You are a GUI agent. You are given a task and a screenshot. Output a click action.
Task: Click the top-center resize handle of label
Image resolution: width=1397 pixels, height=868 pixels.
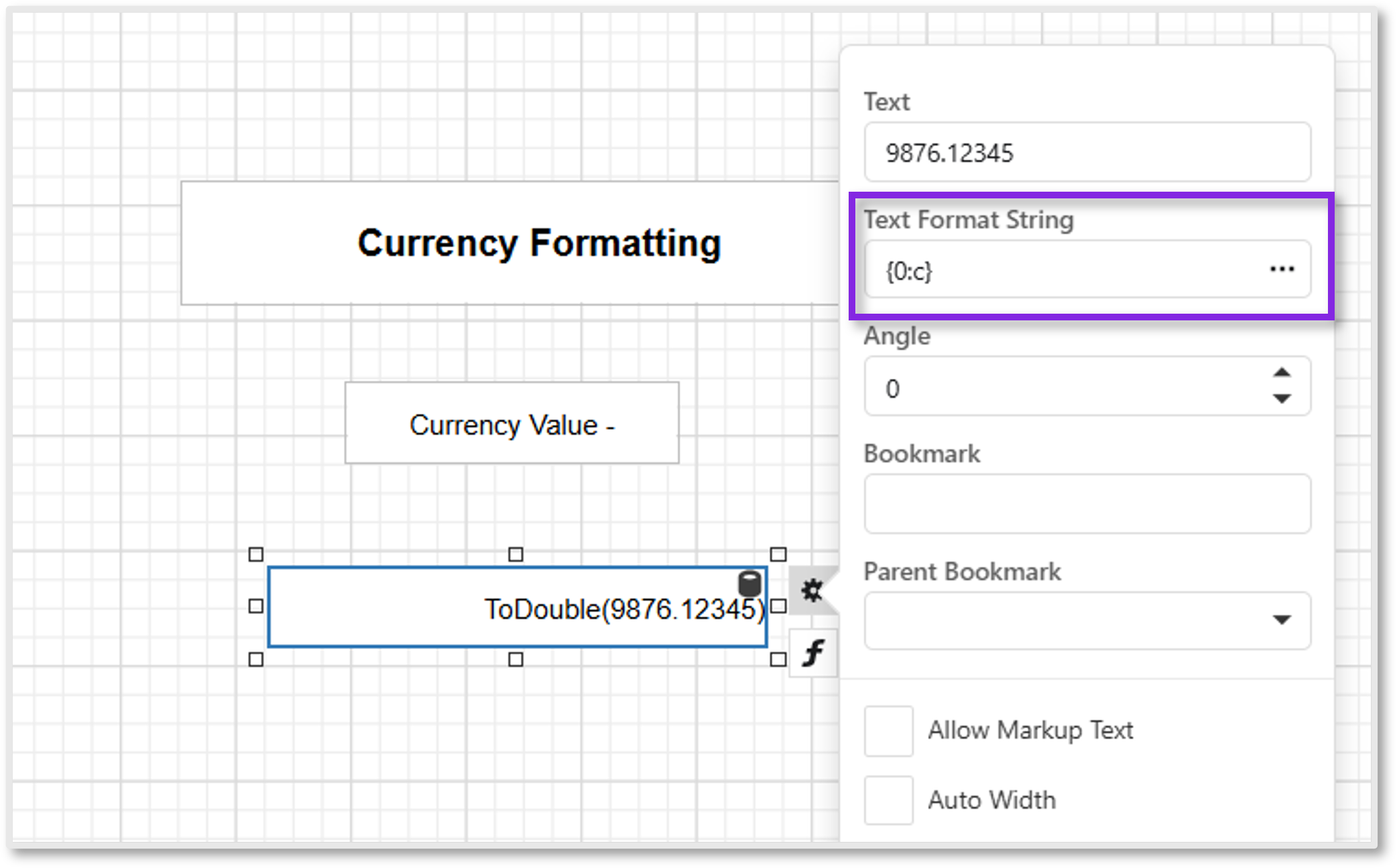point(515,554)
